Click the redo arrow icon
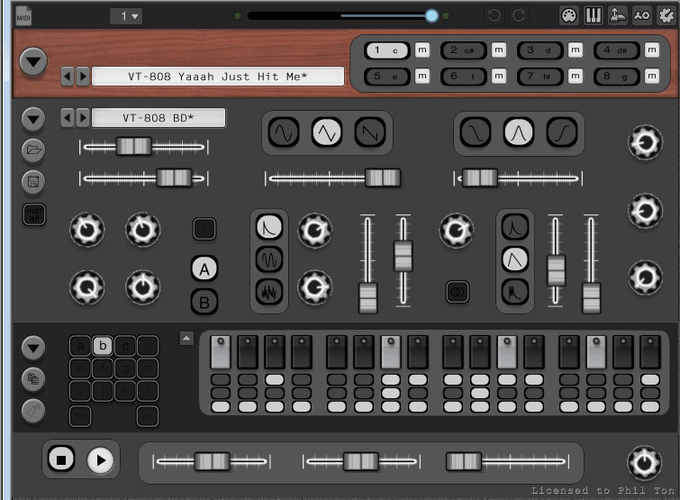This screenshot has height=500, width=680. 519,16
